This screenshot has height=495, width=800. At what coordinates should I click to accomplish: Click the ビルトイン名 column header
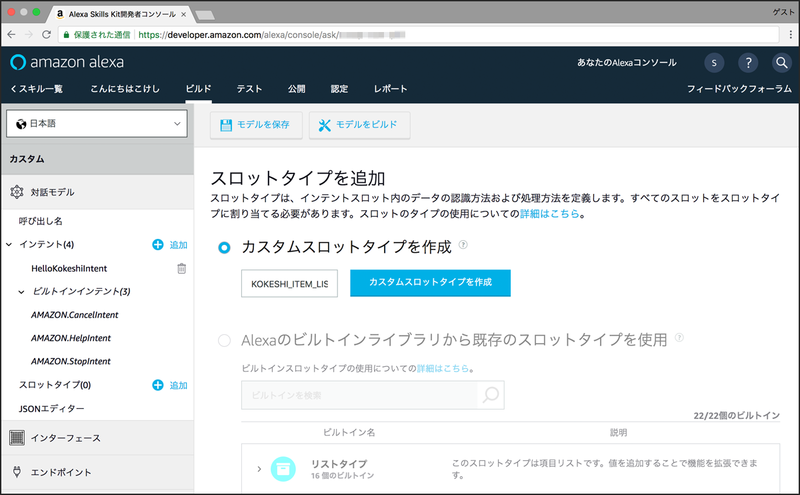pyautogui.click(x=349, y=432)
